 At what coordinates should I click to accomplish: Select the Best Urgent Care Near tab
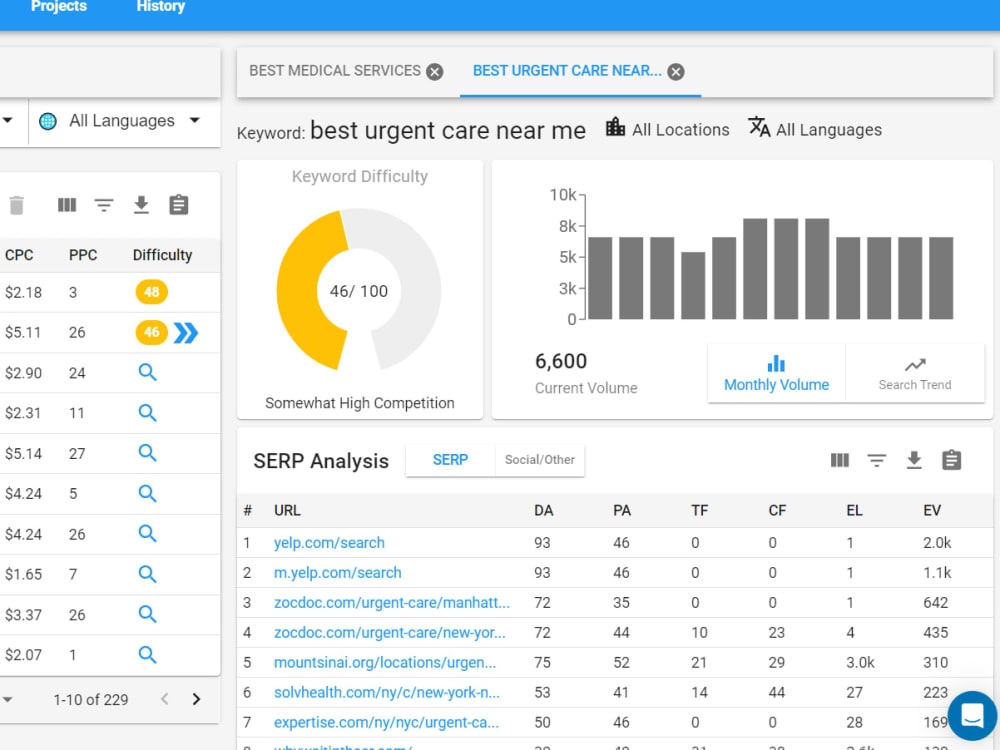tap(567, 71)
